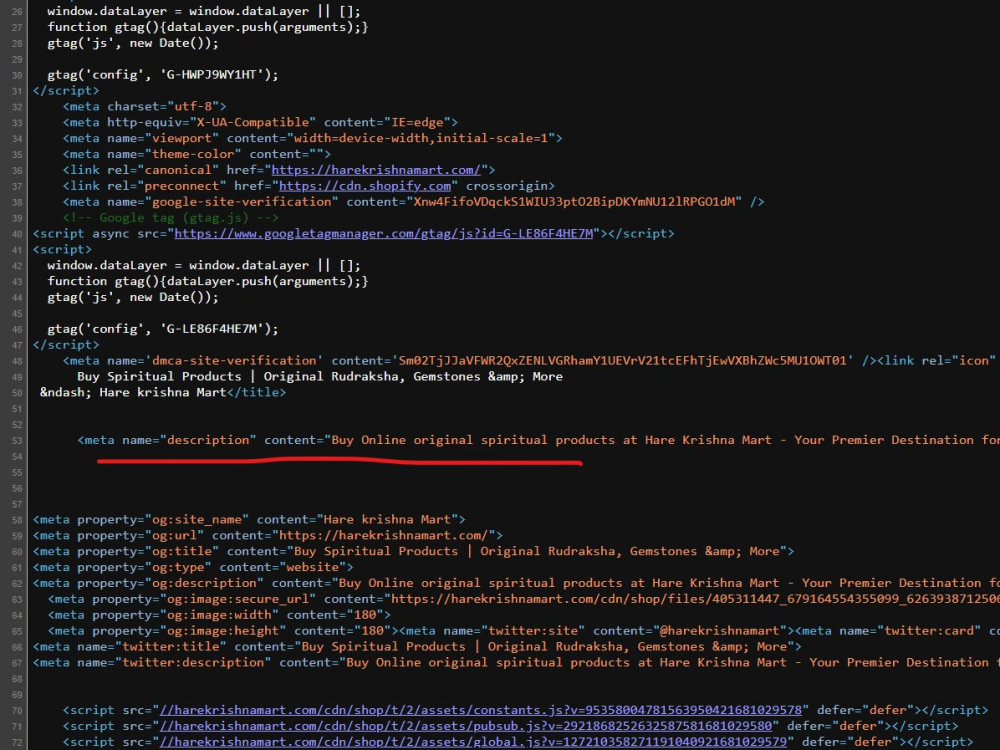Viewport: 1000px width, 750px height.
Task: Click the twitter:title meta line
Action: point(417,647)
